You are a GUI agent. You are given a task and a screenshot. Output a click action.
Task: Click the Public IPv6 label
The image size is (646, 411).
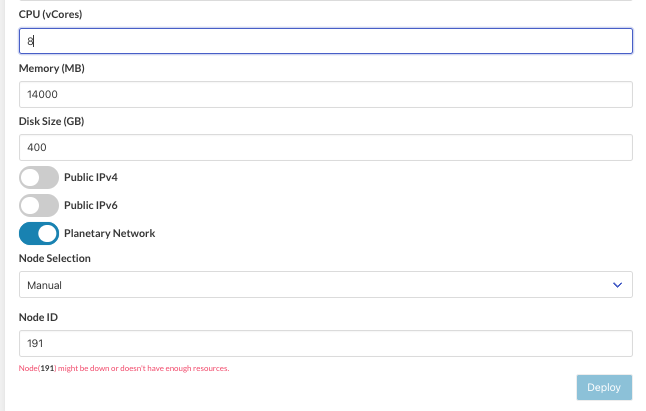pyautogui.click(x=91, y=206)
